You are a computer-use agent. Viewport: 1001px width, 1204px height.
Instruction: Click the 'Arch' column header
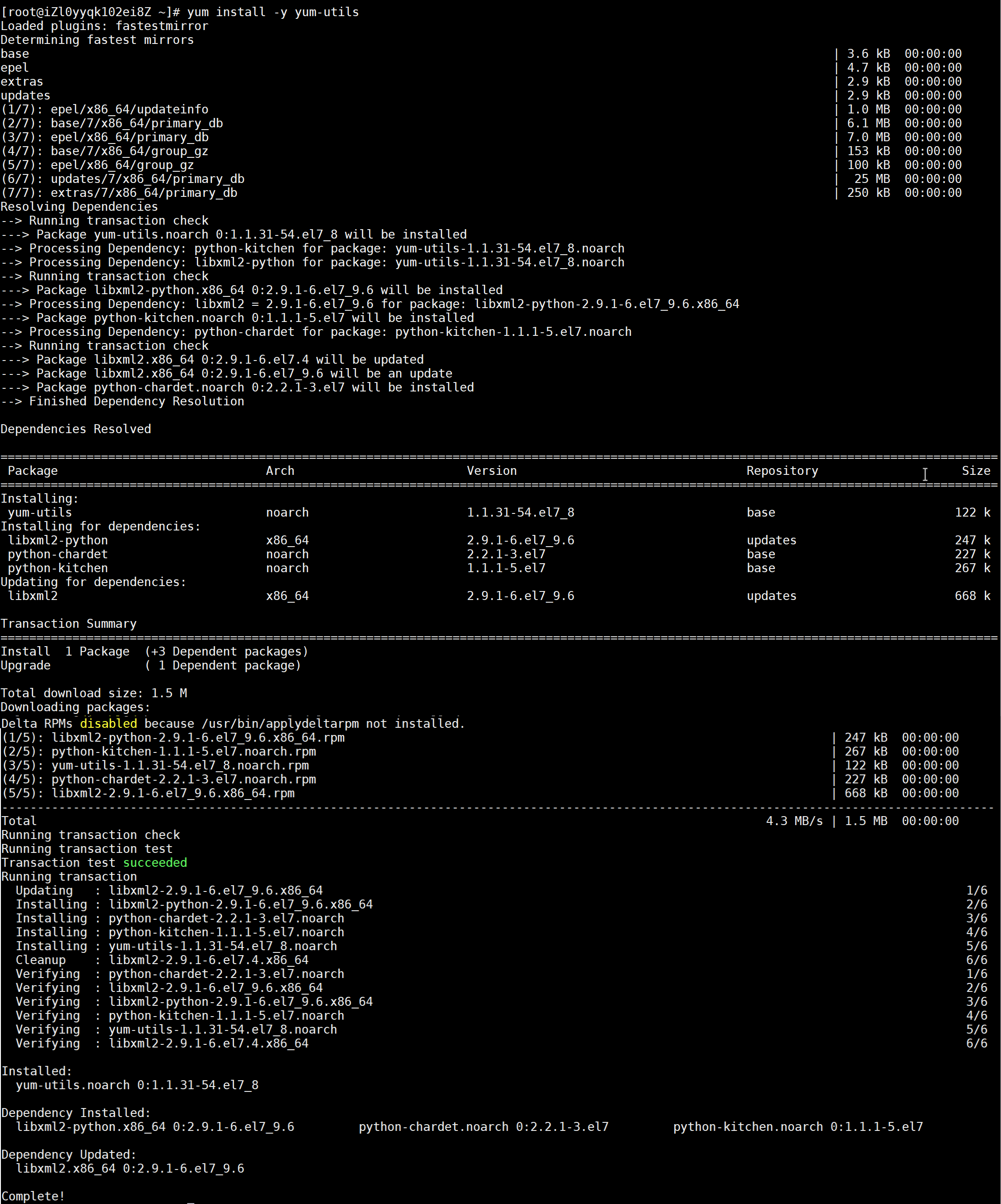280,471
